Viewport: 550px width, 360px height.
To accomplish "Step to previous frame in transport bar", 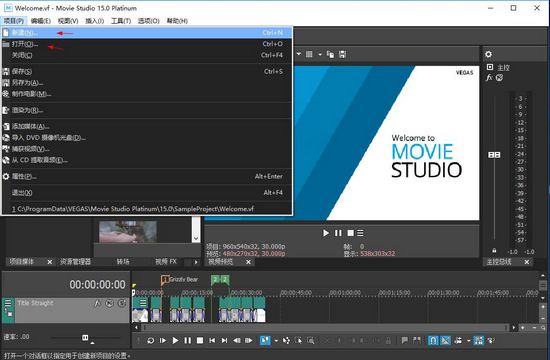I will pyautogui.click(x=237, y=340).
